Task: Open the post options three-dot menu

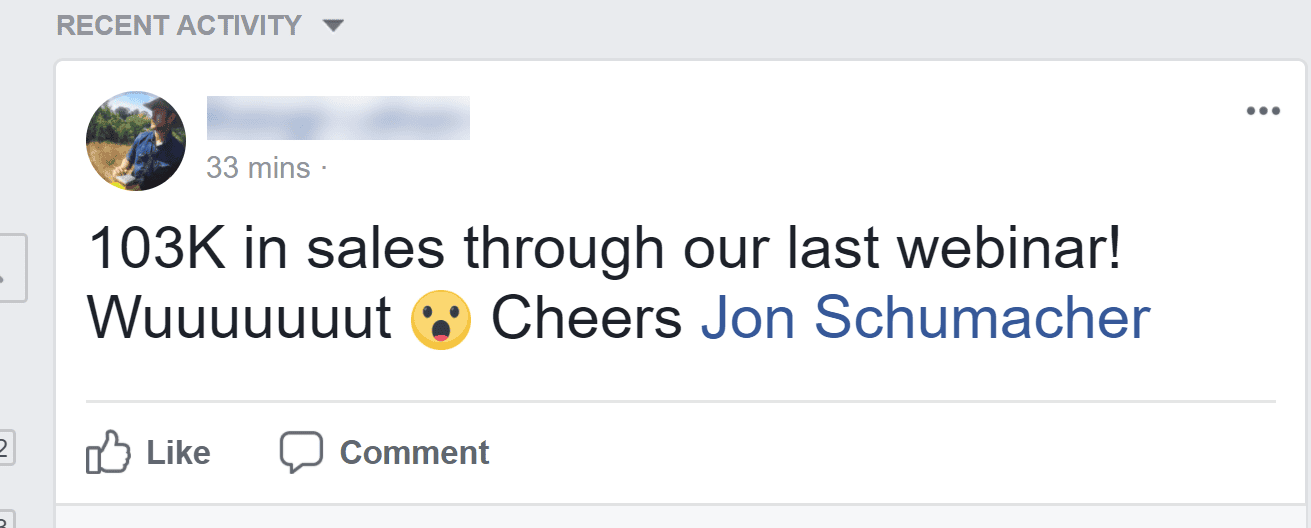Action: point(1263,111)
